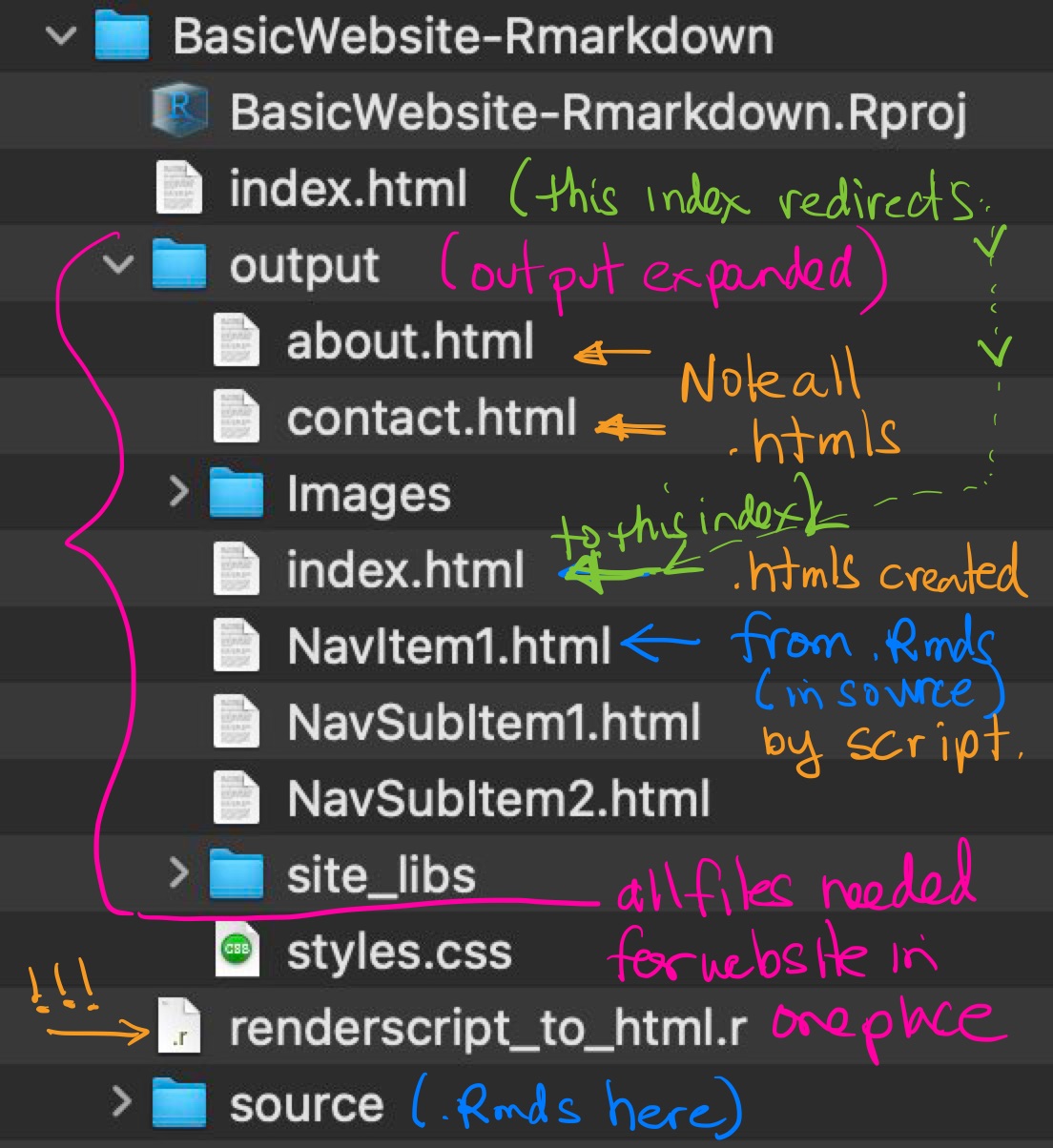The width and height of the screenshot is (1053, 1148).
Task: Select the BasicWebsite-Rmarkdown folder name
Action: 472,37
